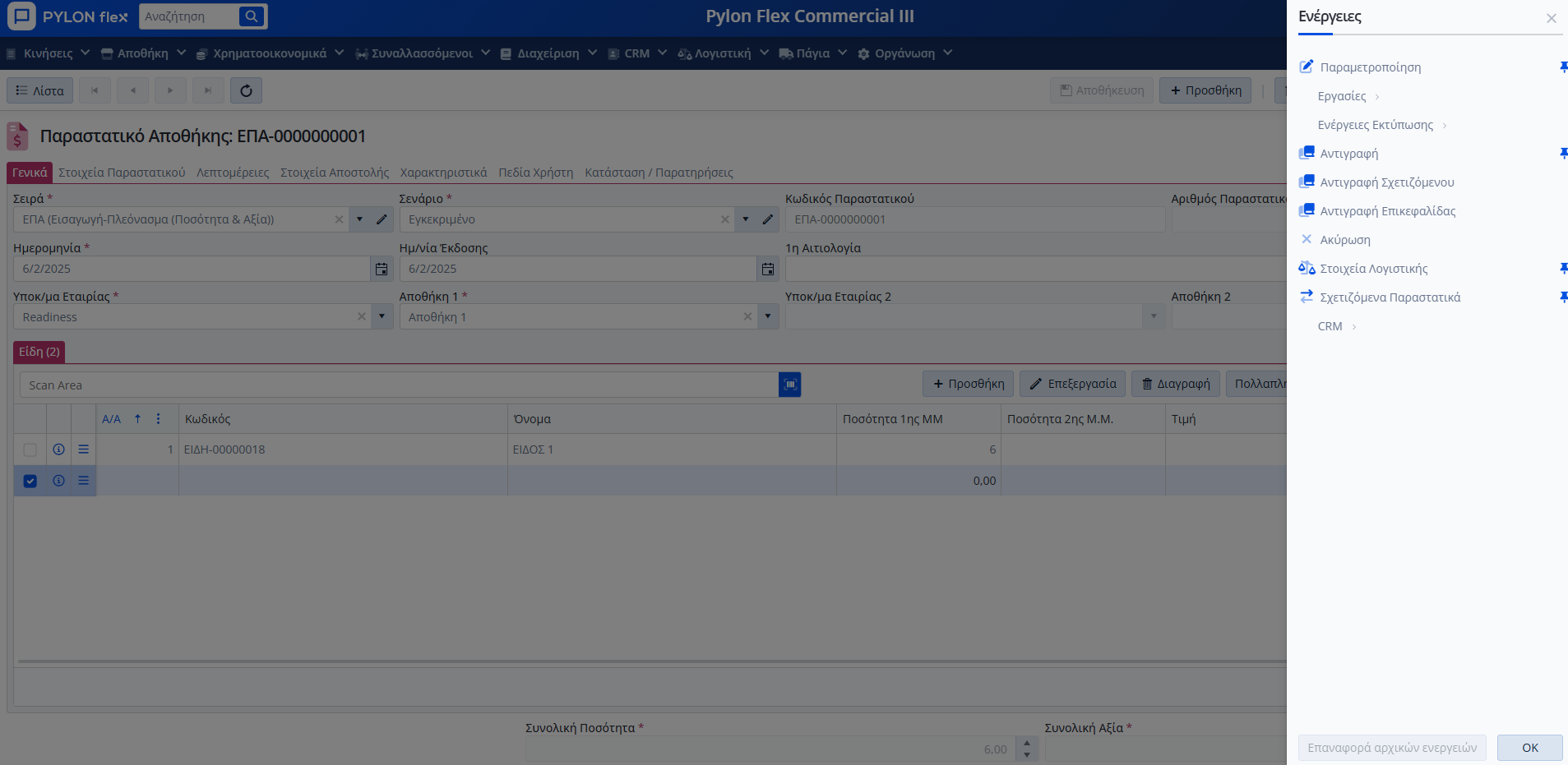Click the 1η Αιτιολογία input field

[1036, 269]
